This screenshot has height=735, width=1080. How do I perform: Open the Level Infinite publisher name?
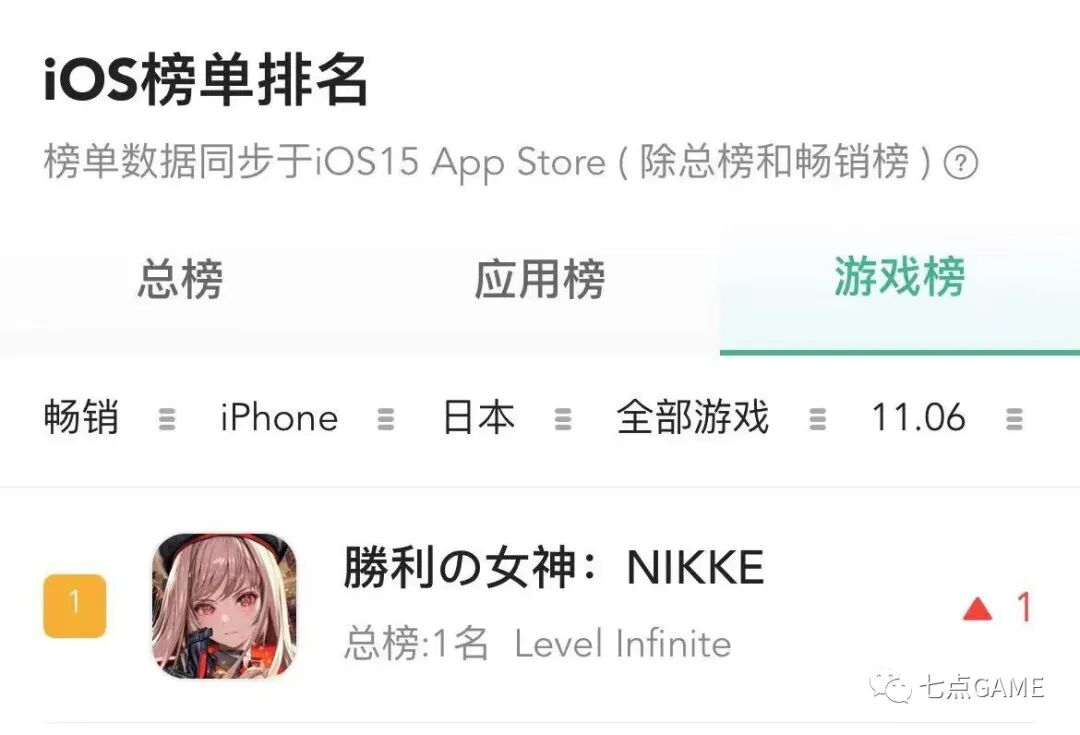point(623,644)
